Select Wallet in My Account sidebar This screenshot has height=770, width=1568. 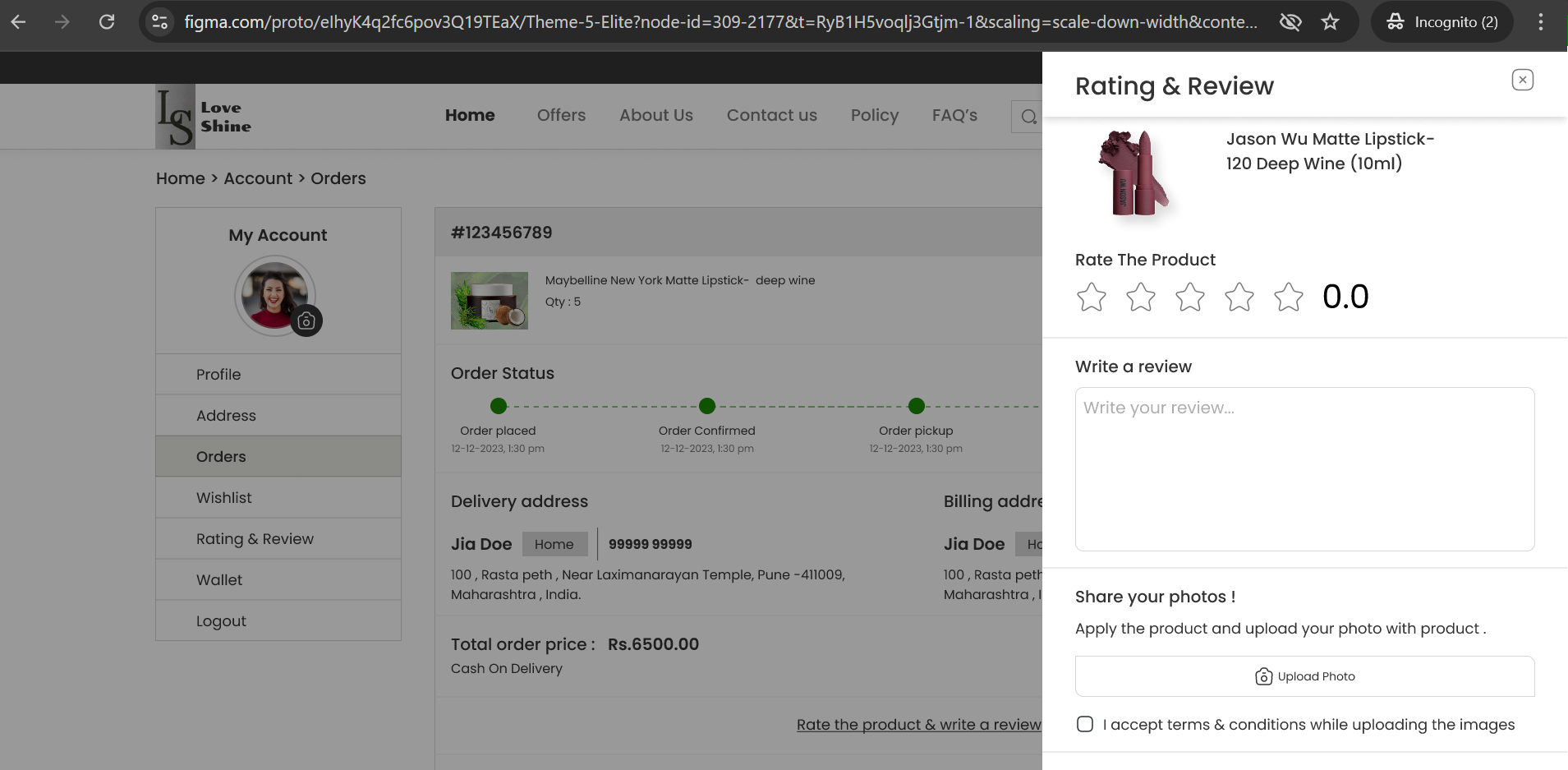point(278,580)
